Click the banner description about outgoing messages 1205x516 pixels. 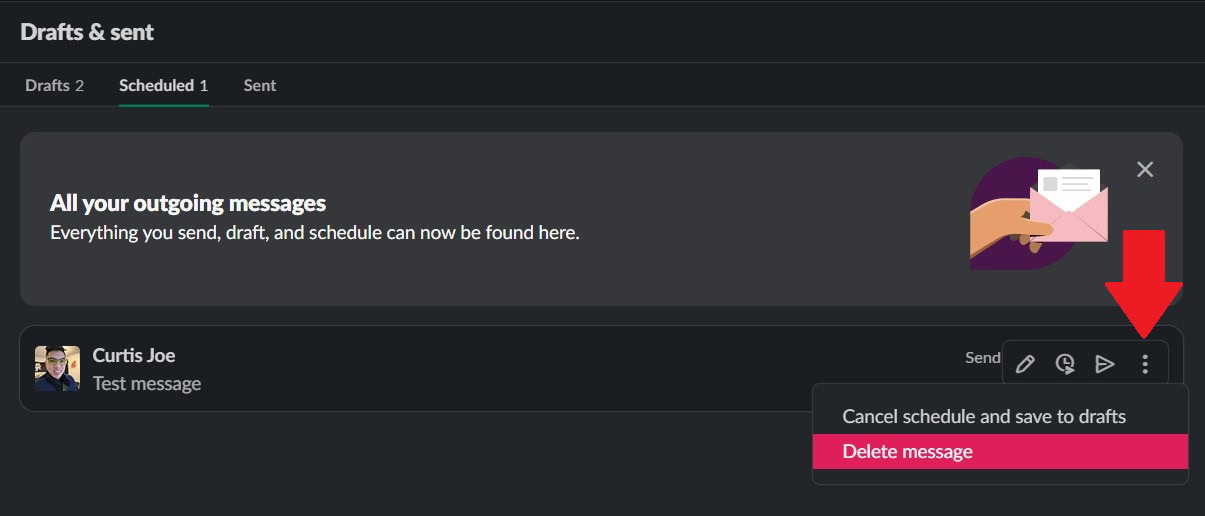click(315, 233)
